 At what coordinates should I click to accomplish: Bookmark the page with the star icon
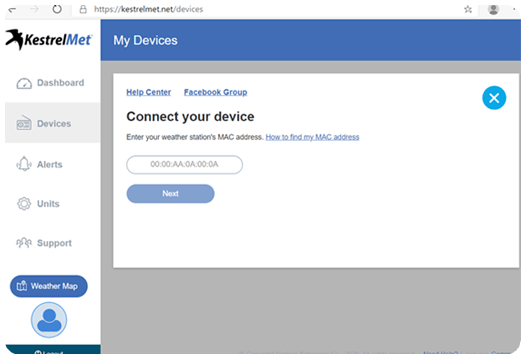pos(468,9)
